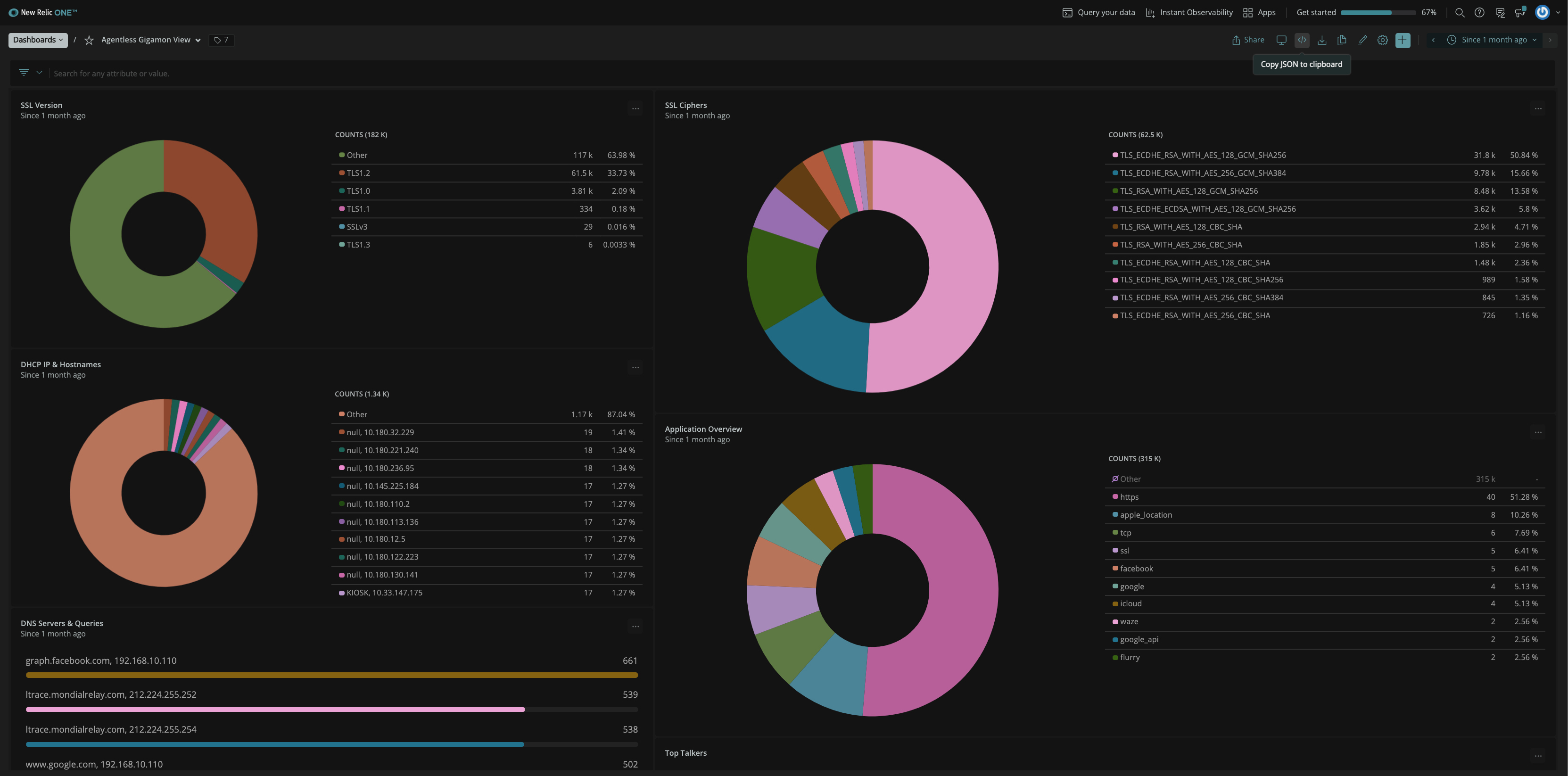Click Query your data
The image size is (1568, 776).
(1099, 13)
